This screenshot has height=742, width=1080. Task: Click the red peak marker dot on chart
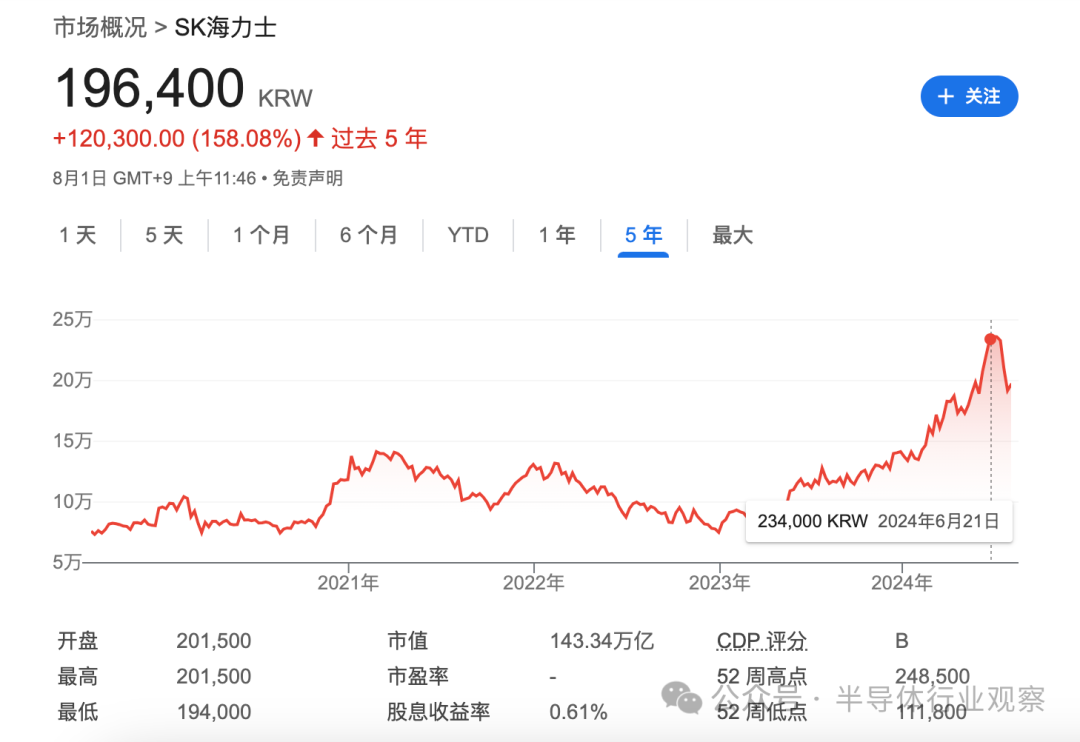point(989,339)
